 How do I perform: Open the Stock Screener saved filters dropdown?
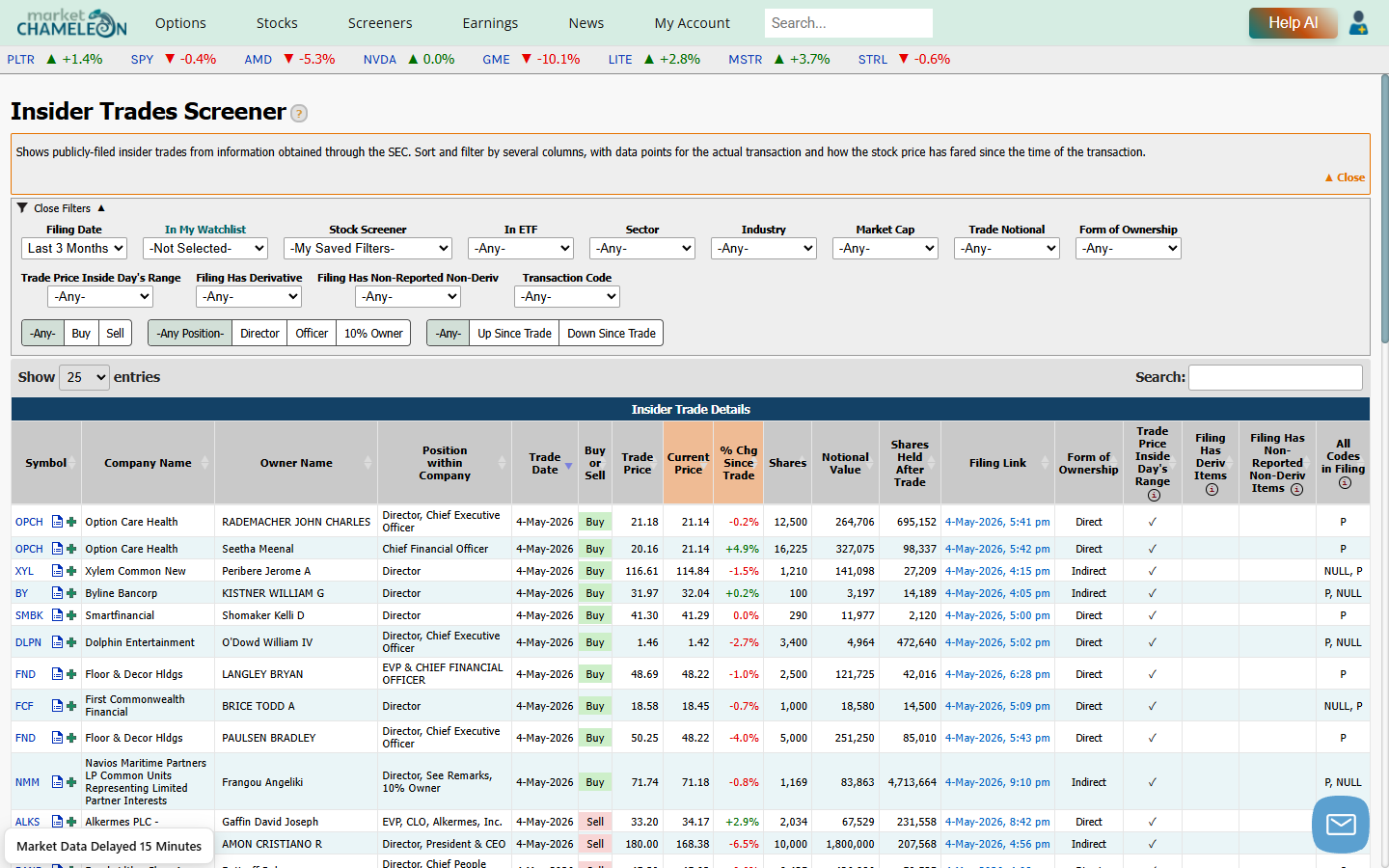point(368,248)
